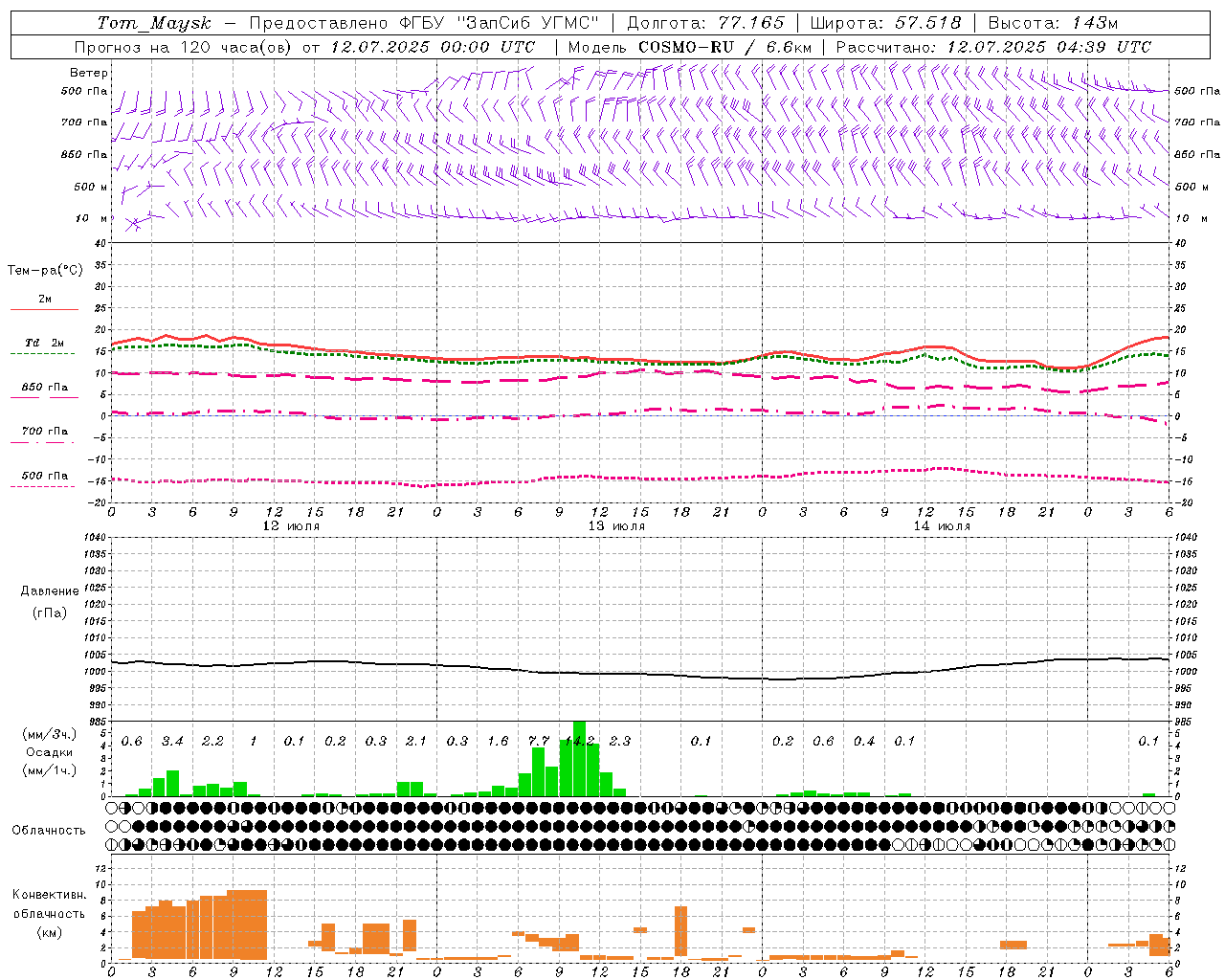Click the red 2м line legend sample
The width and height of the screenshot is (1225, 980).
[44, 310]
